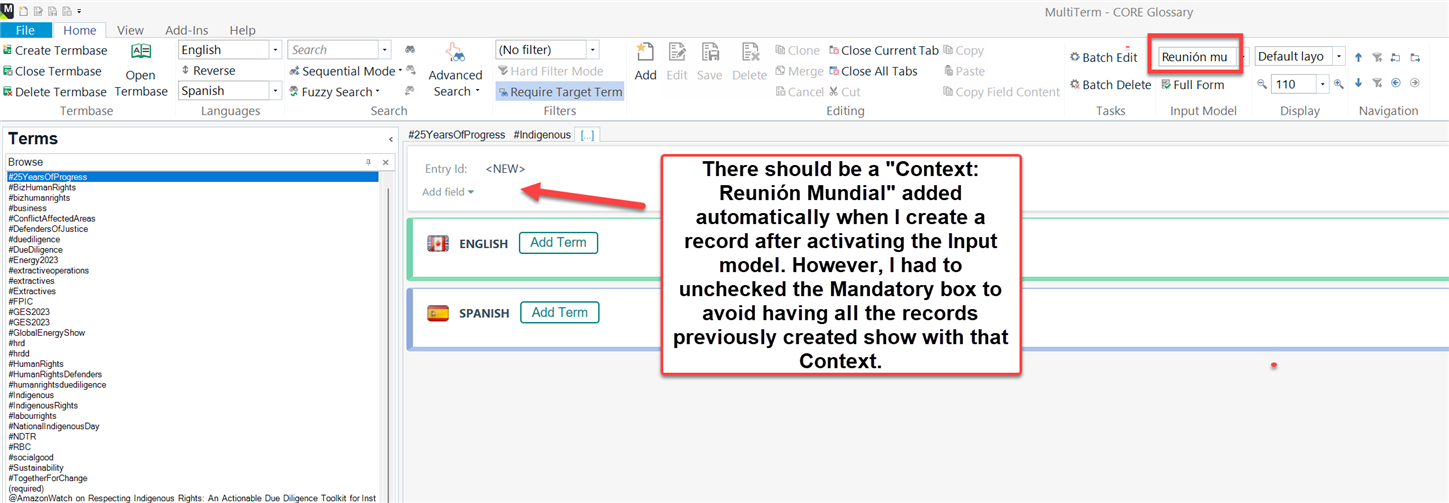Click the blue circled left arrow icon
1449x503 pixels.
1396,83
